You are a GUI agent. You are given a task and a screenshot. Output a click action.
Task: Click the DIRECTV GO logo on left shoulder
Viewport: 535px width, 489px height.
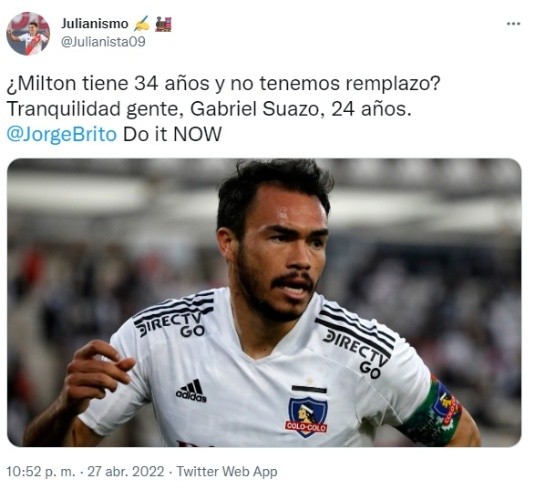[172, 324]
